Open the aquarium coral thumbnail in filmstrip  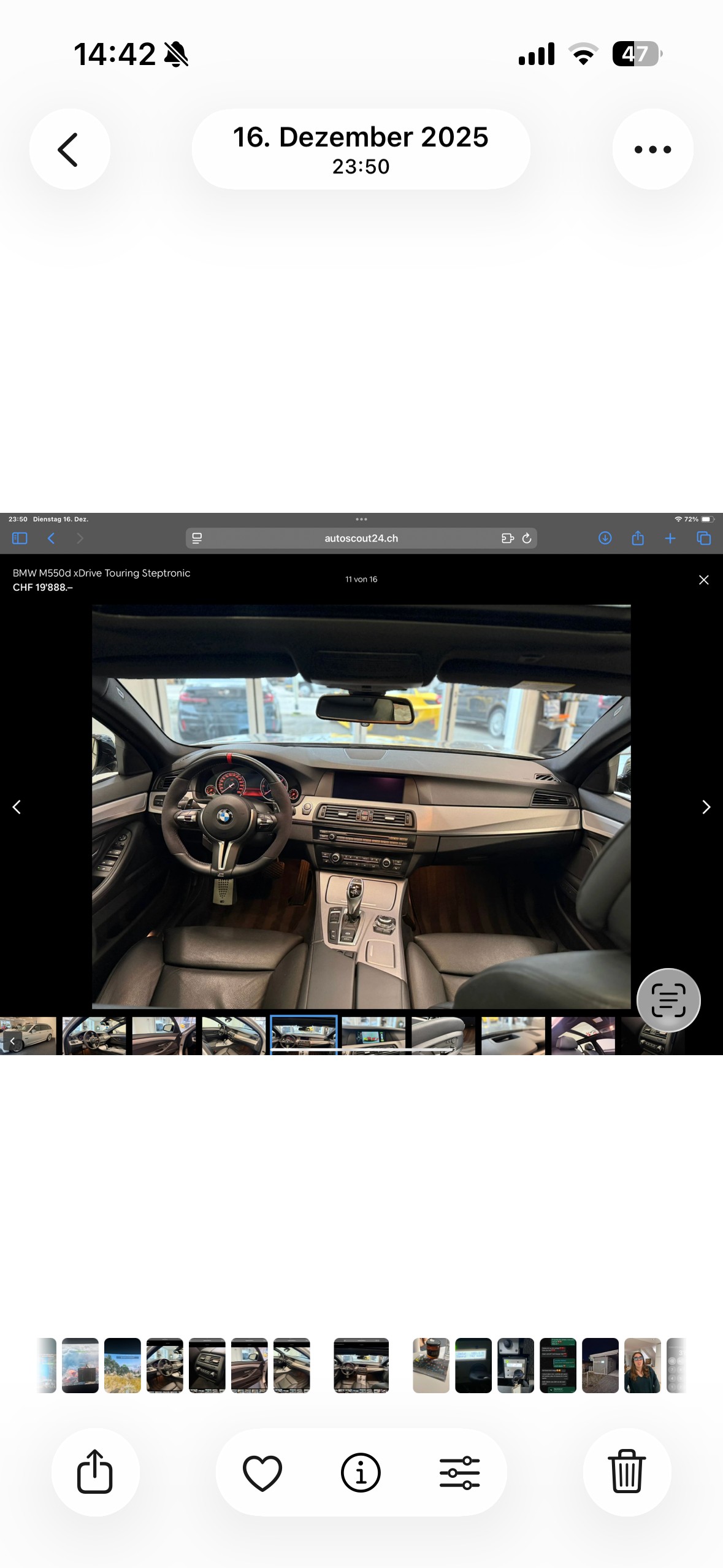tap(80, 1366)
